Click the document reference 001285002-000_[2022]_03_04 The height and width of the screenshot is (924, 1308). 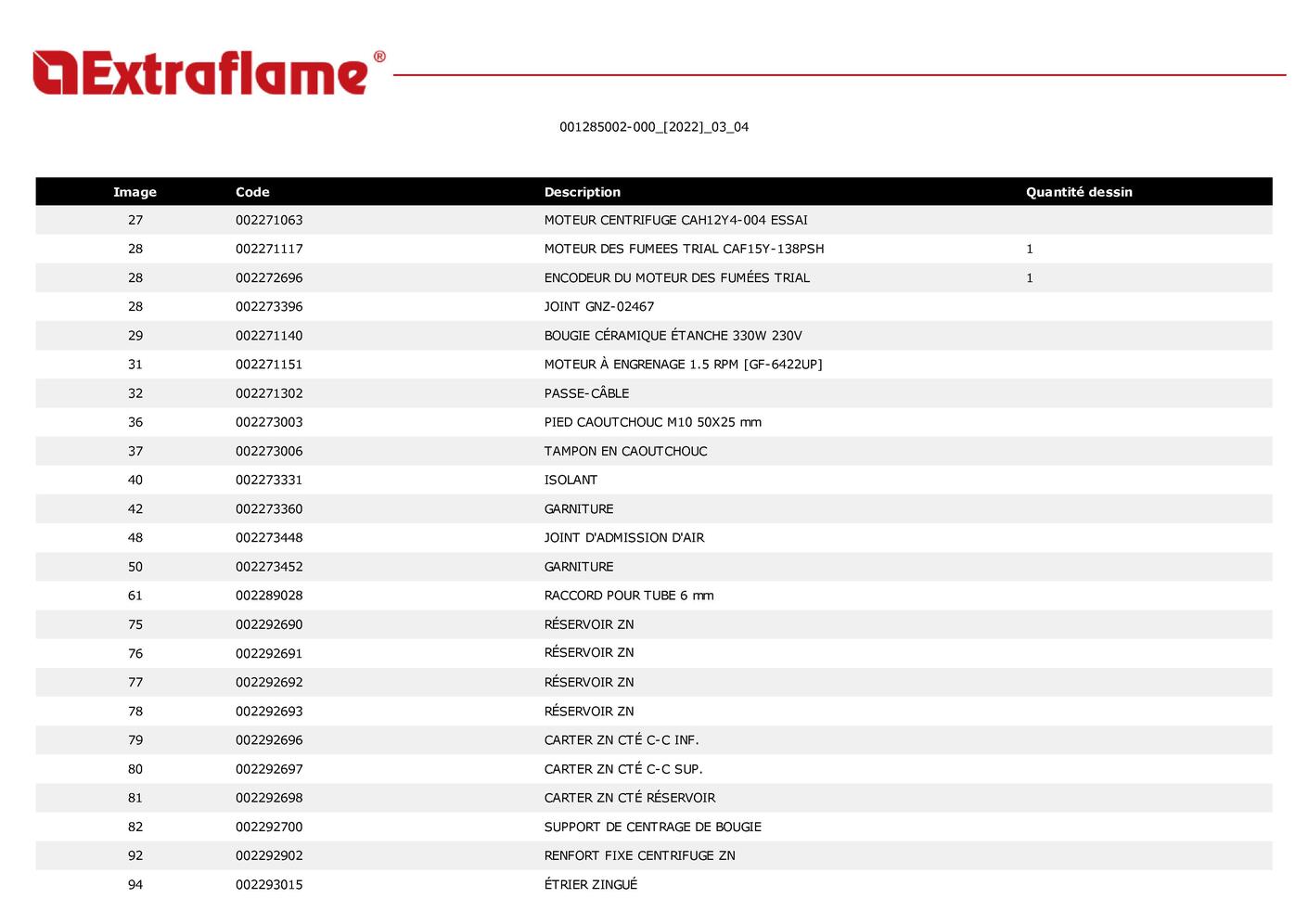pos(653,127)
